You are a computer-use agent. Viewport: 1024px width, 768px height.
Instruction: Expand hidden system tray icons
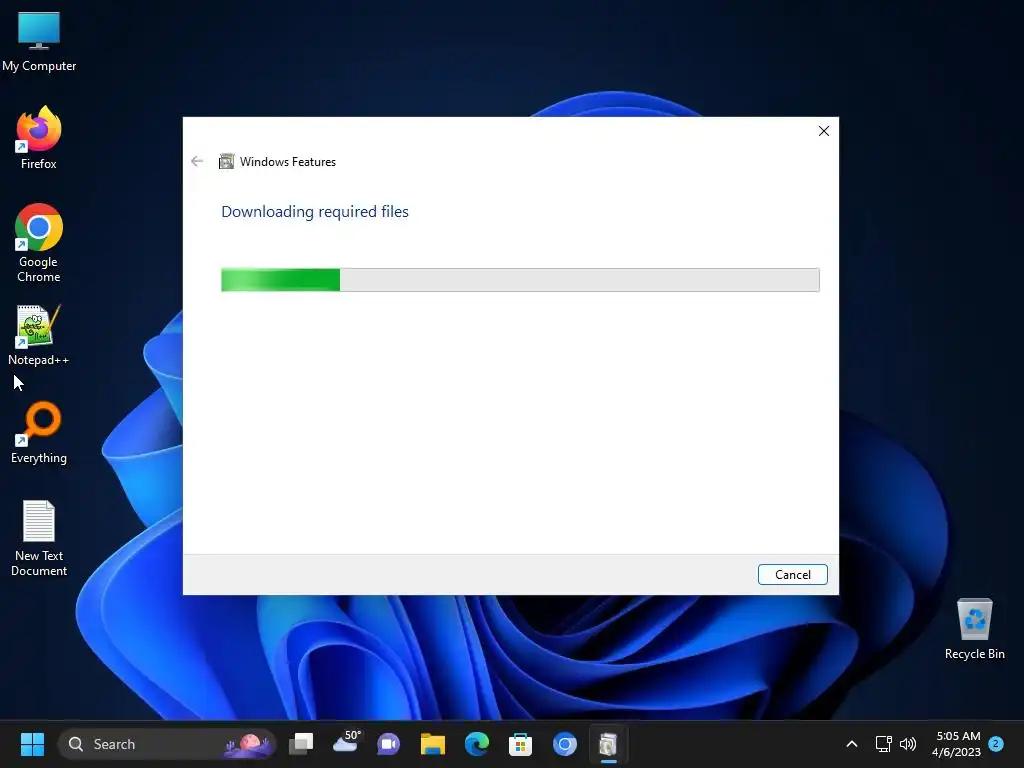click(x=852, y=744)
